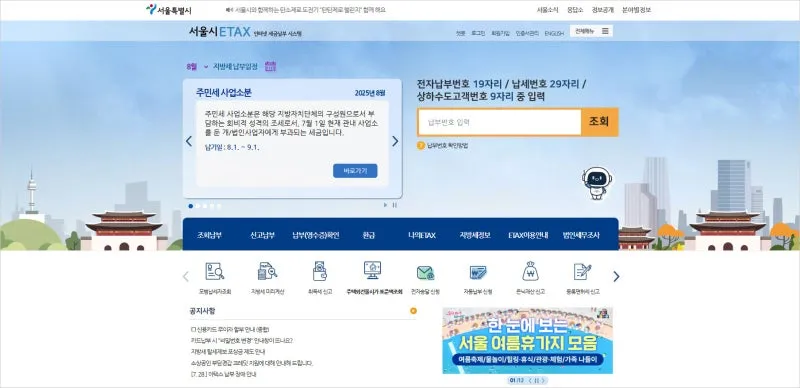
Task: Open the 법인세무조사 menu
Action: [581, 235]
